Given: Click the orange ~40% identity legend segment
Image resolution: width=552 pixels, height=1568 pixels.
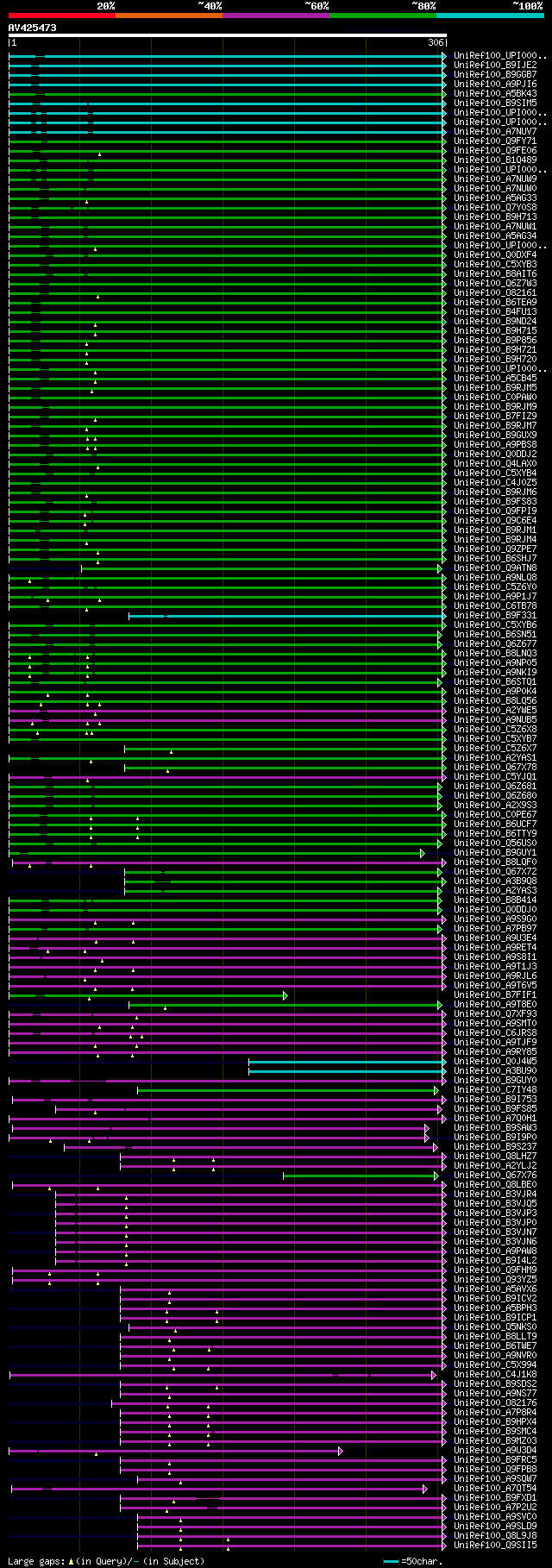Looking at the screenshot, I should pyautogui.click(x=169, y=16).
